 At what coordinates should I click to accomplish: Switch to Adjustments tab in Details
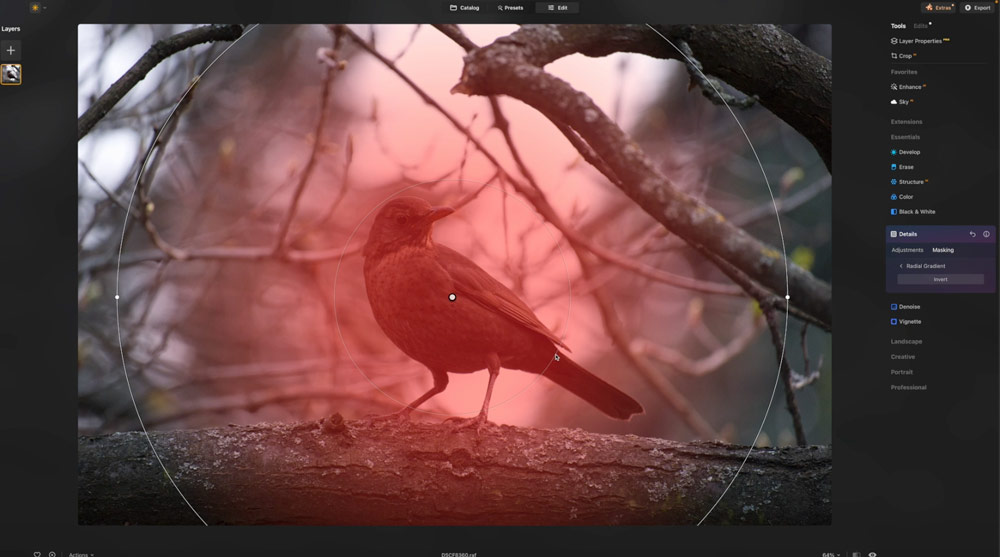pos(907,250)
